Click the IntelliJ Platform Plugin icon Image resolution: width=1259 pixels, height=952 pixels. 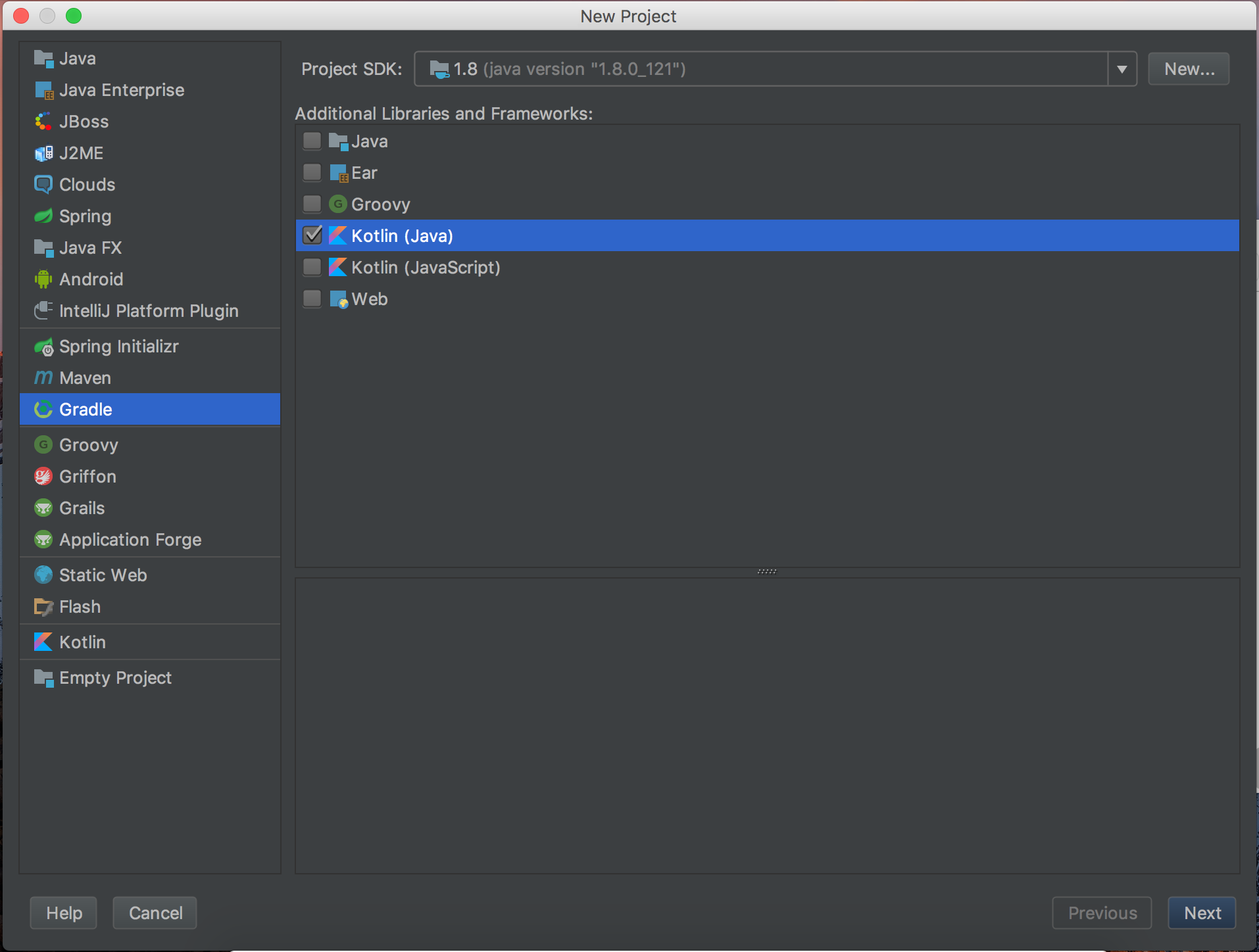43,310
